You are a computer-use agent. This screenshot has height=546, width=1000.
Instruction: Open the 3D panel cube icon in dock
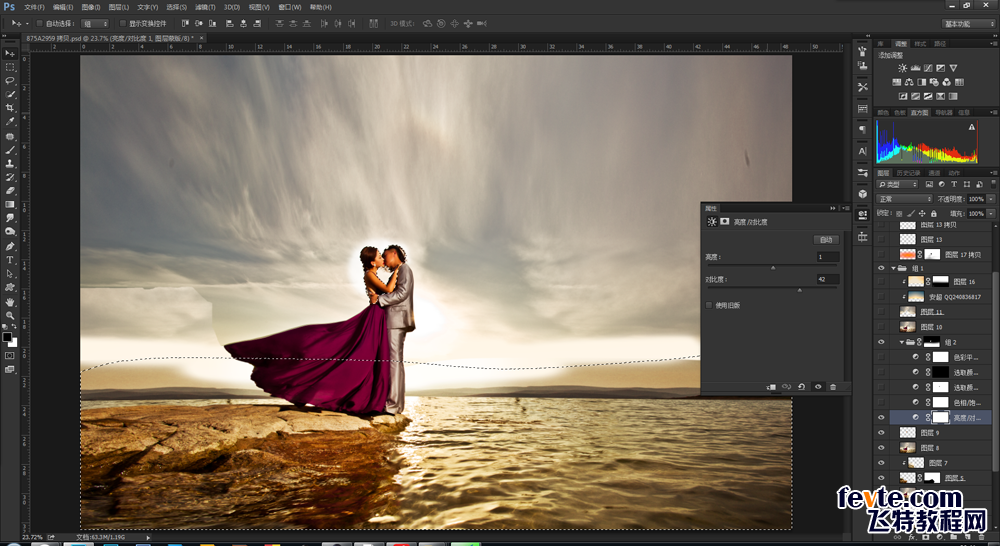[x=862, y=194]
